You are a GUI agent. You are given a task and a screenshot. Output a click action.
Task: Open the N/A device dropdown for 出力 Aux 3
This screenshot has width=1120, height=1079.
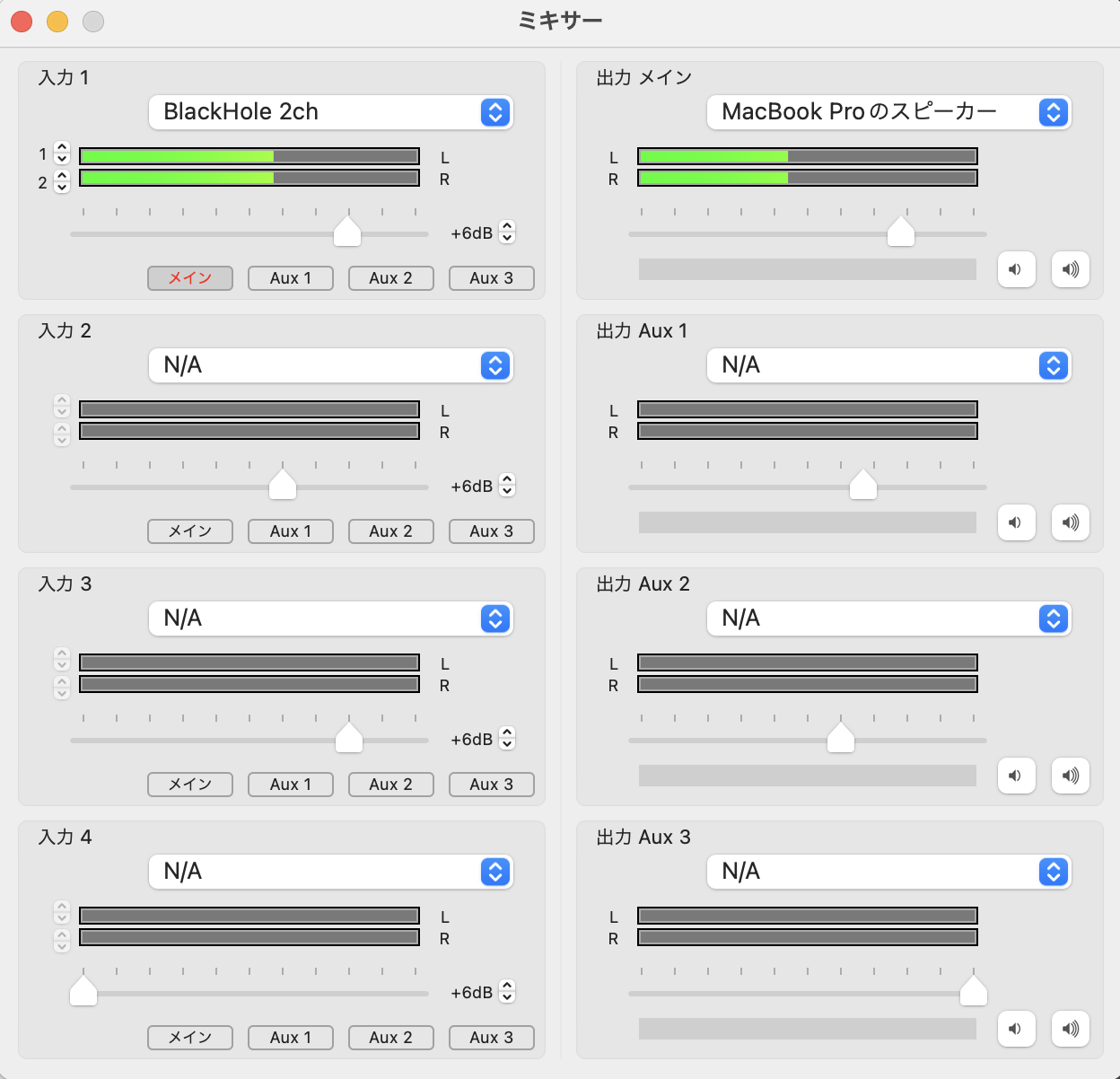(888, 872)
